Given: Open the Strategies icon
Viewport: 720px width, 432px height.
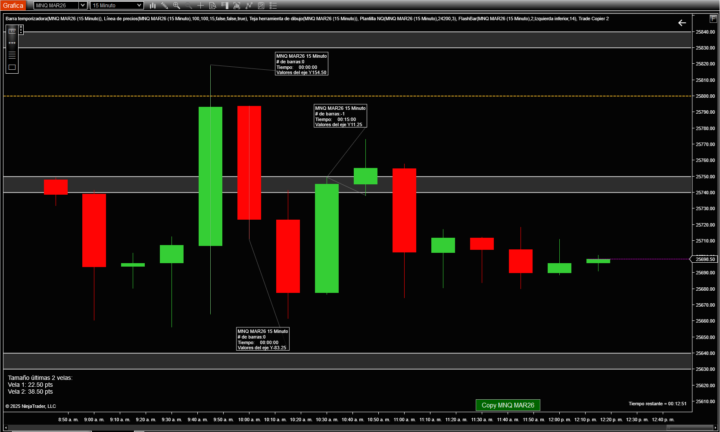Looking at the screenshot, I should [x=261, y=6].
